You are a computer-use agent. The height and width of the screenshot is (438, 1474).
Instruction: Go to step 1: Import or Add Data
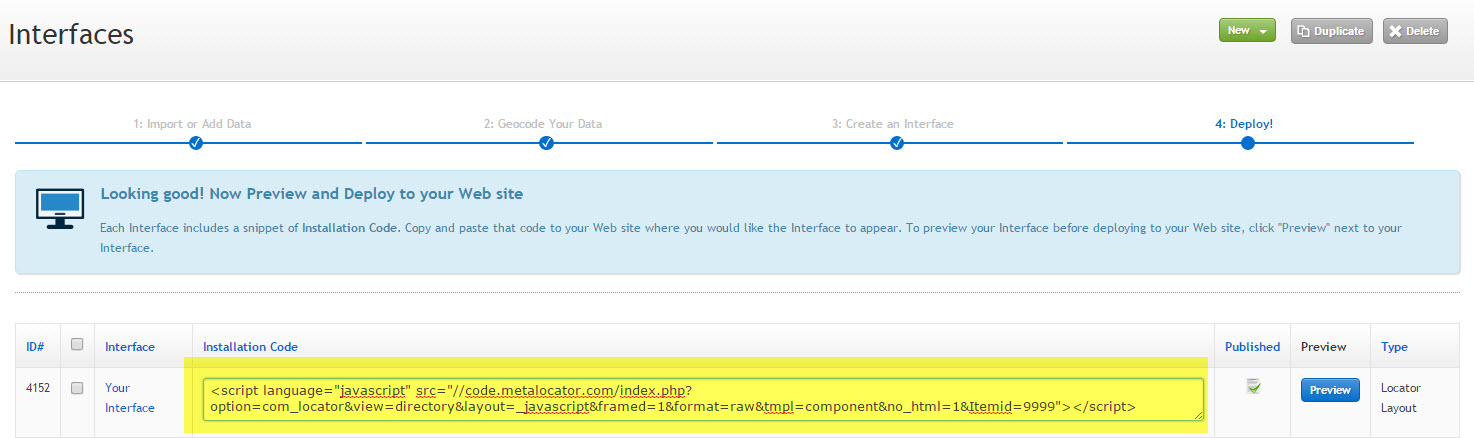coord(192,124)
